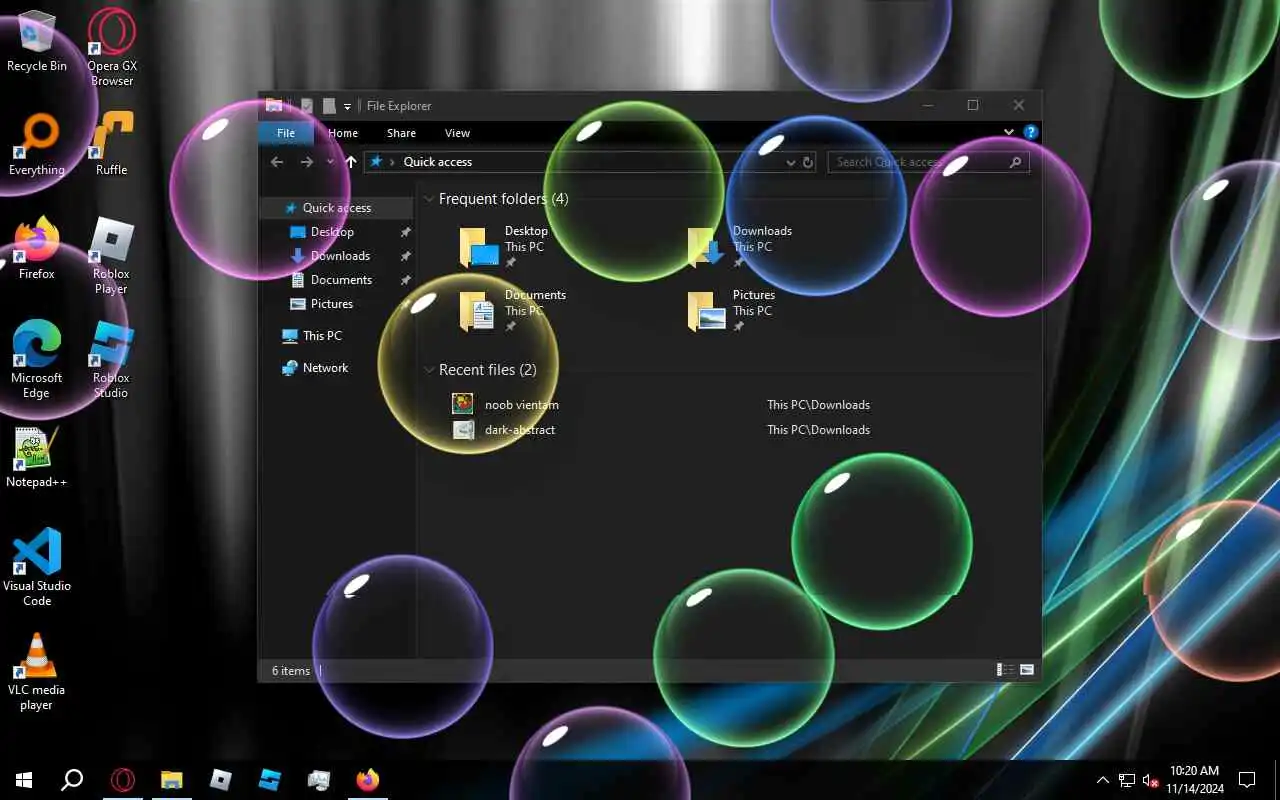1280x800 pixels.
Task: Select Quick access in navigation pane
Action: tap(336, 208)
